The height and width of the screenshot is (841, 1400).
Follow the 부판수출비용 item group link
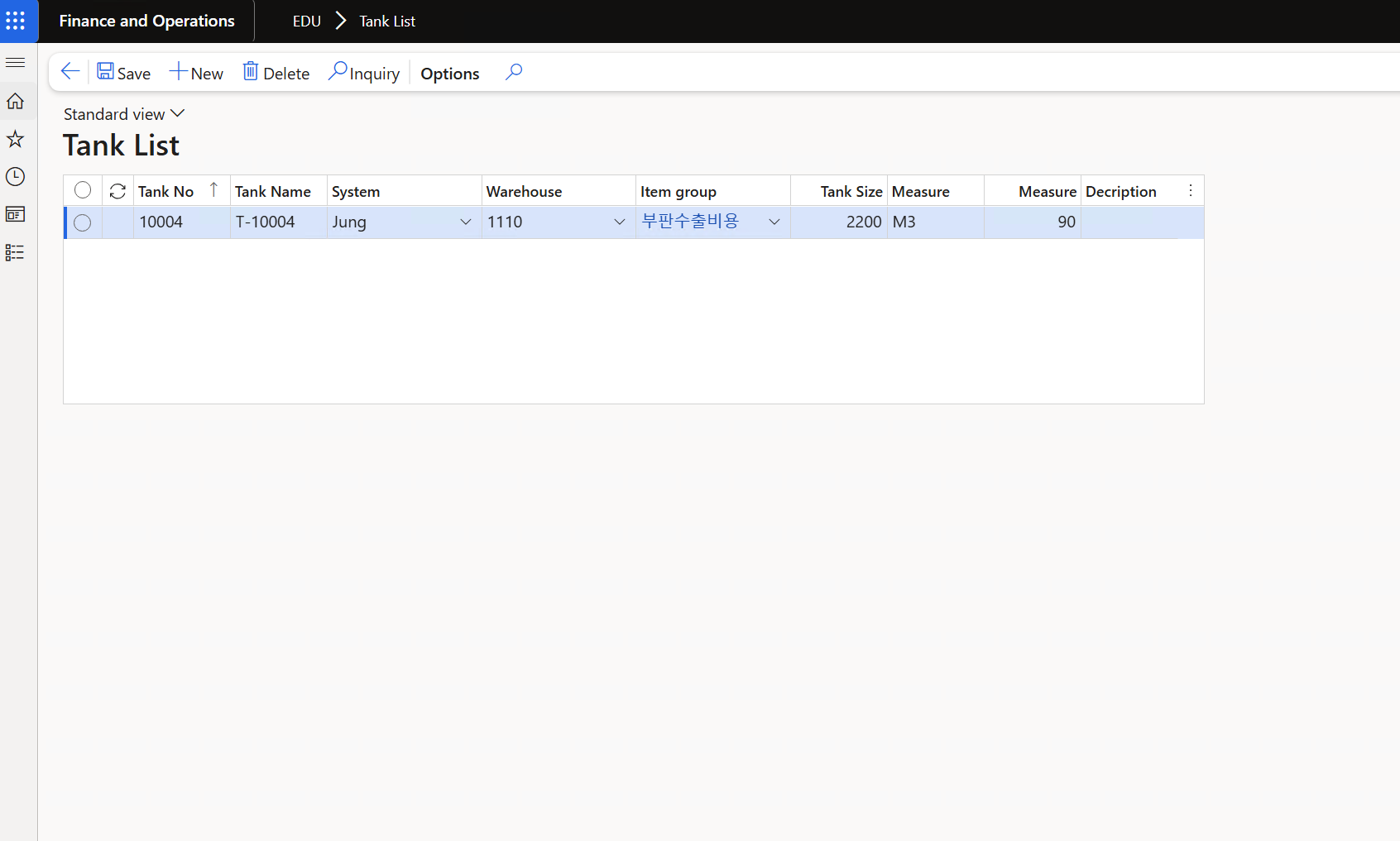[x=690, y=221]
